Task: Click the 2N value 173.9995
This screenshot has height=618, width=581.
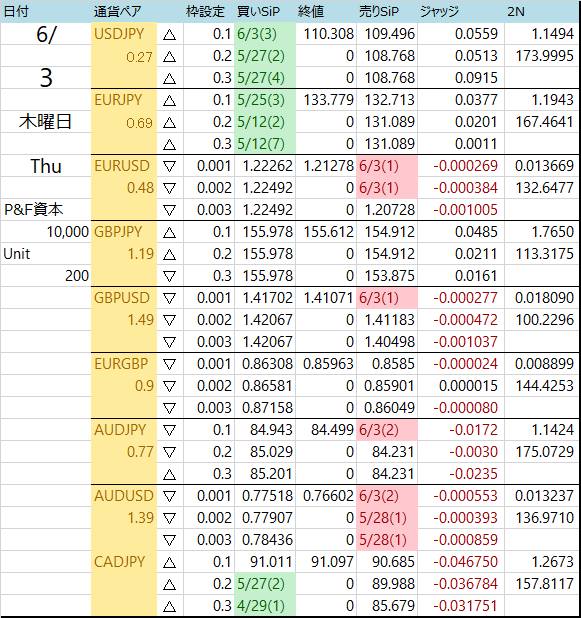Action: point(545,56)
